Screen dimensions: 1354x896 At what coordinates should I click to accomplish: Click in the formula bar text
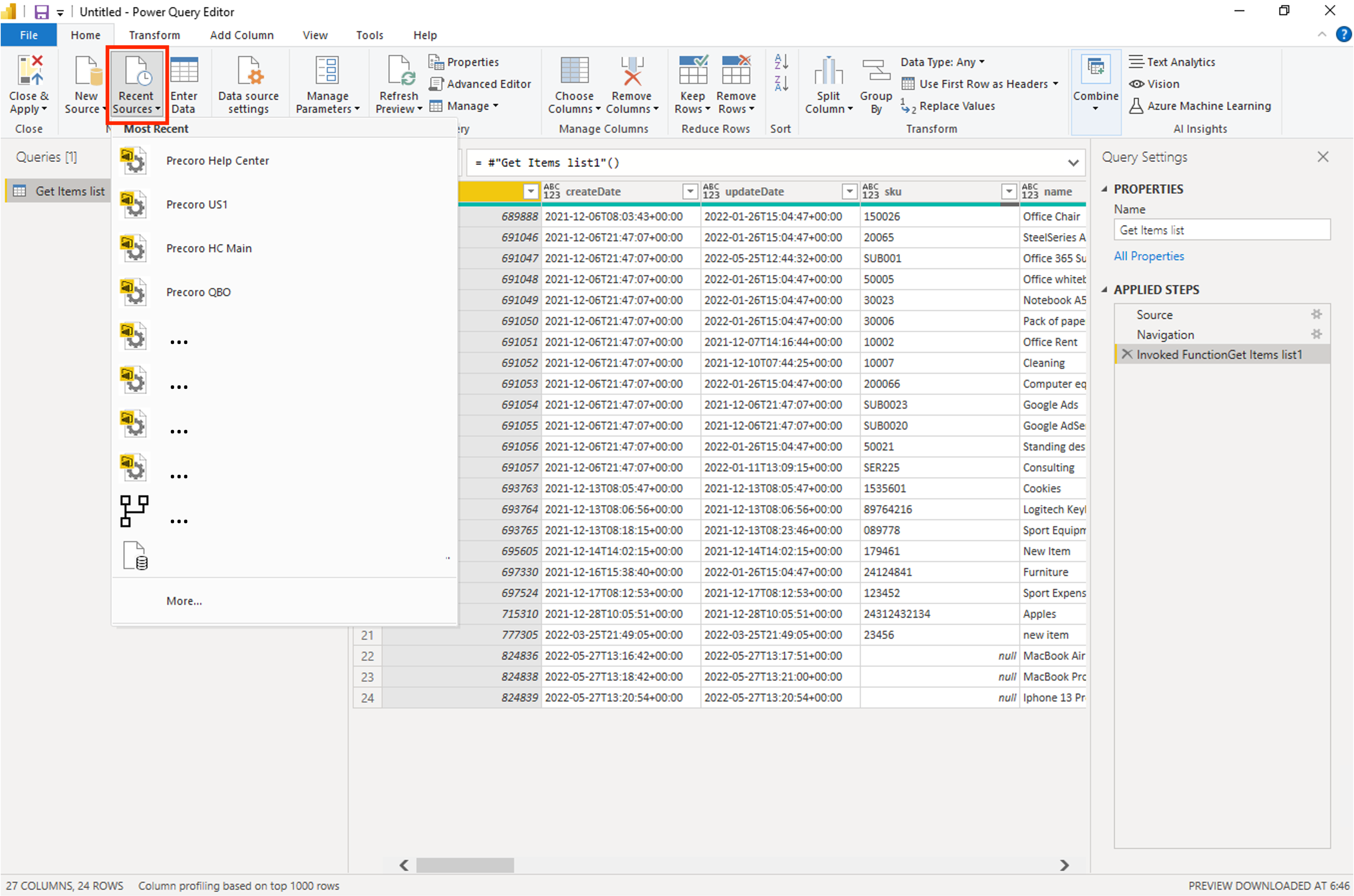click(x=547, y=163)
